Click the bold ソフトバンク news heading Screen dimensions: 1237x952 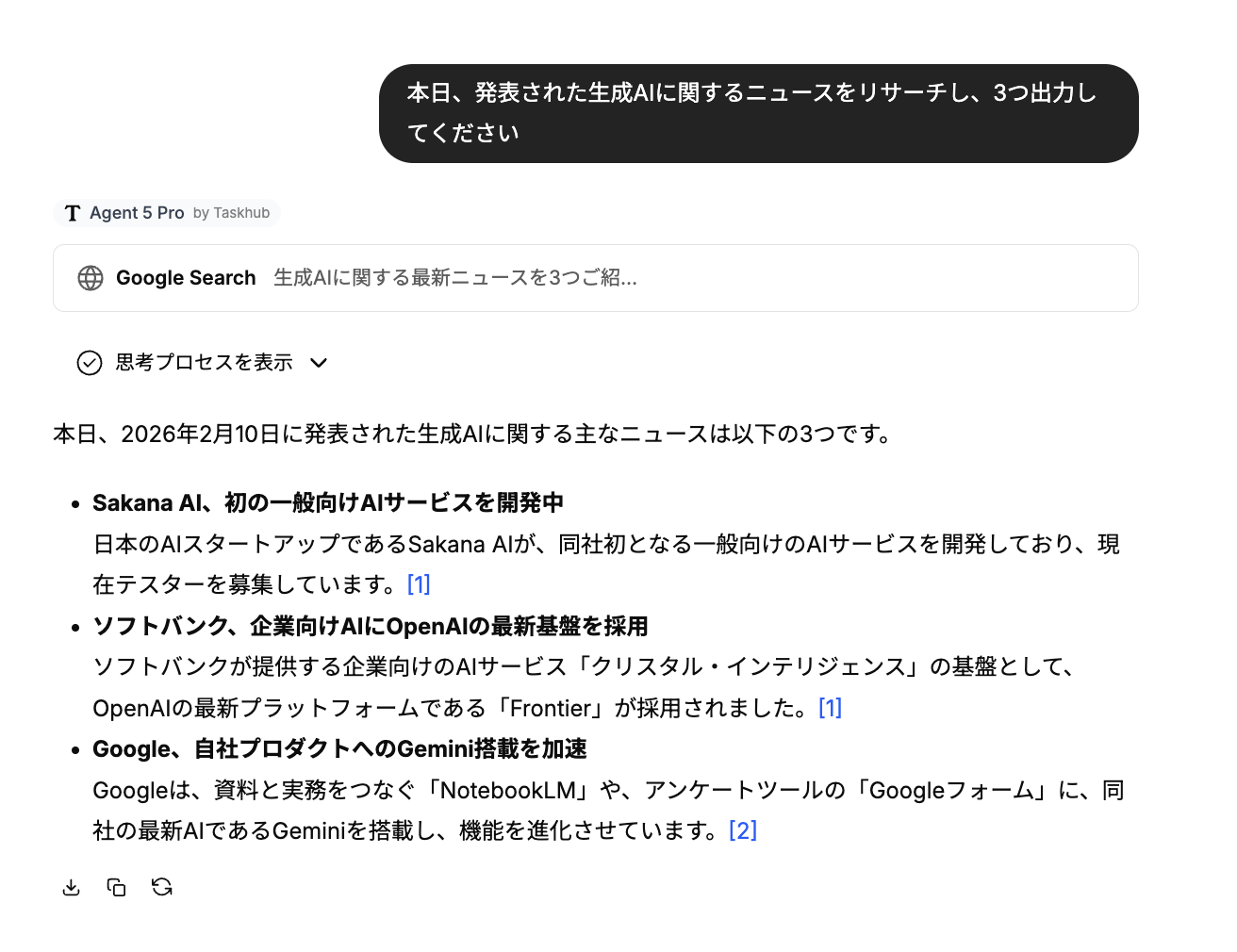370,626
